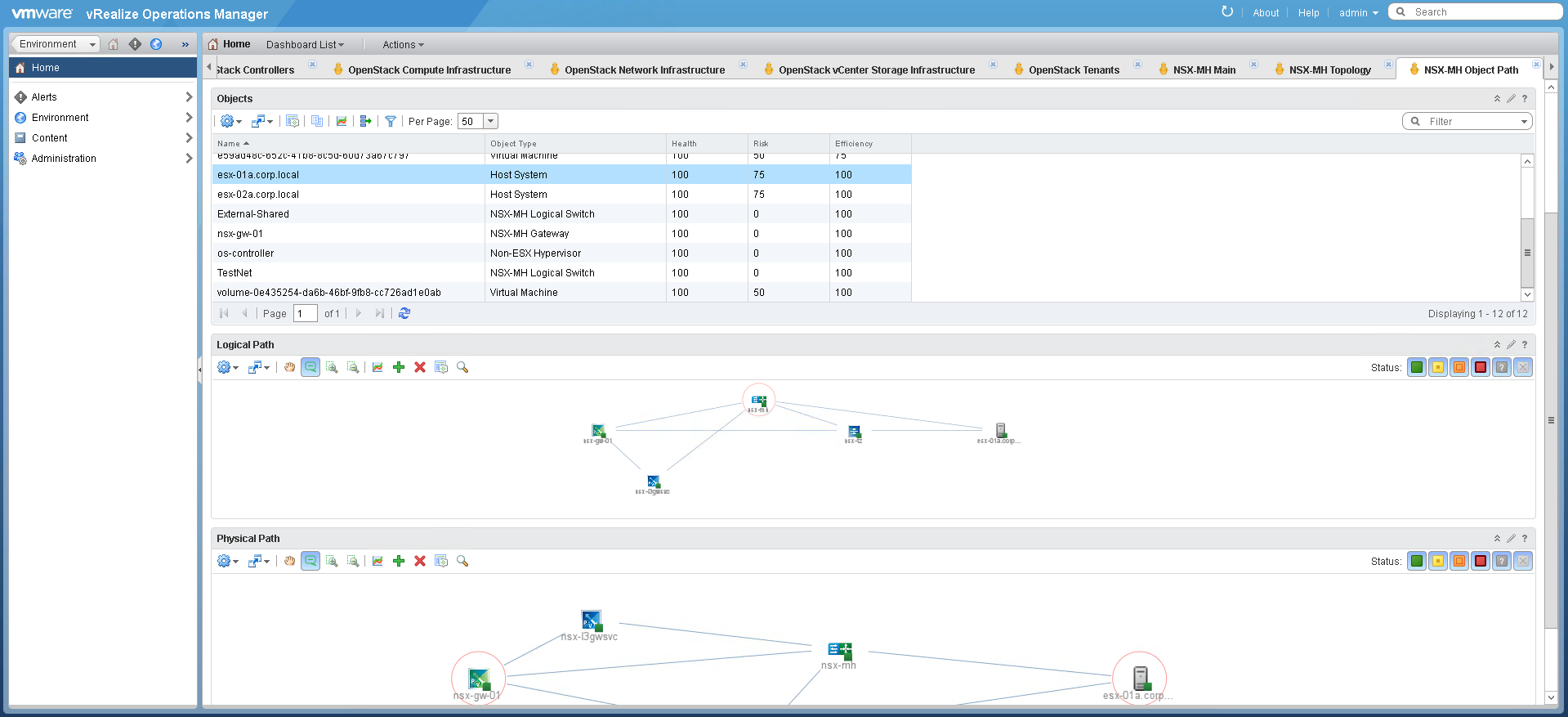The width and height of the screenshot is (1568, 717).
Task: Open the Per Page dropdown
Action: click(491, 122)
